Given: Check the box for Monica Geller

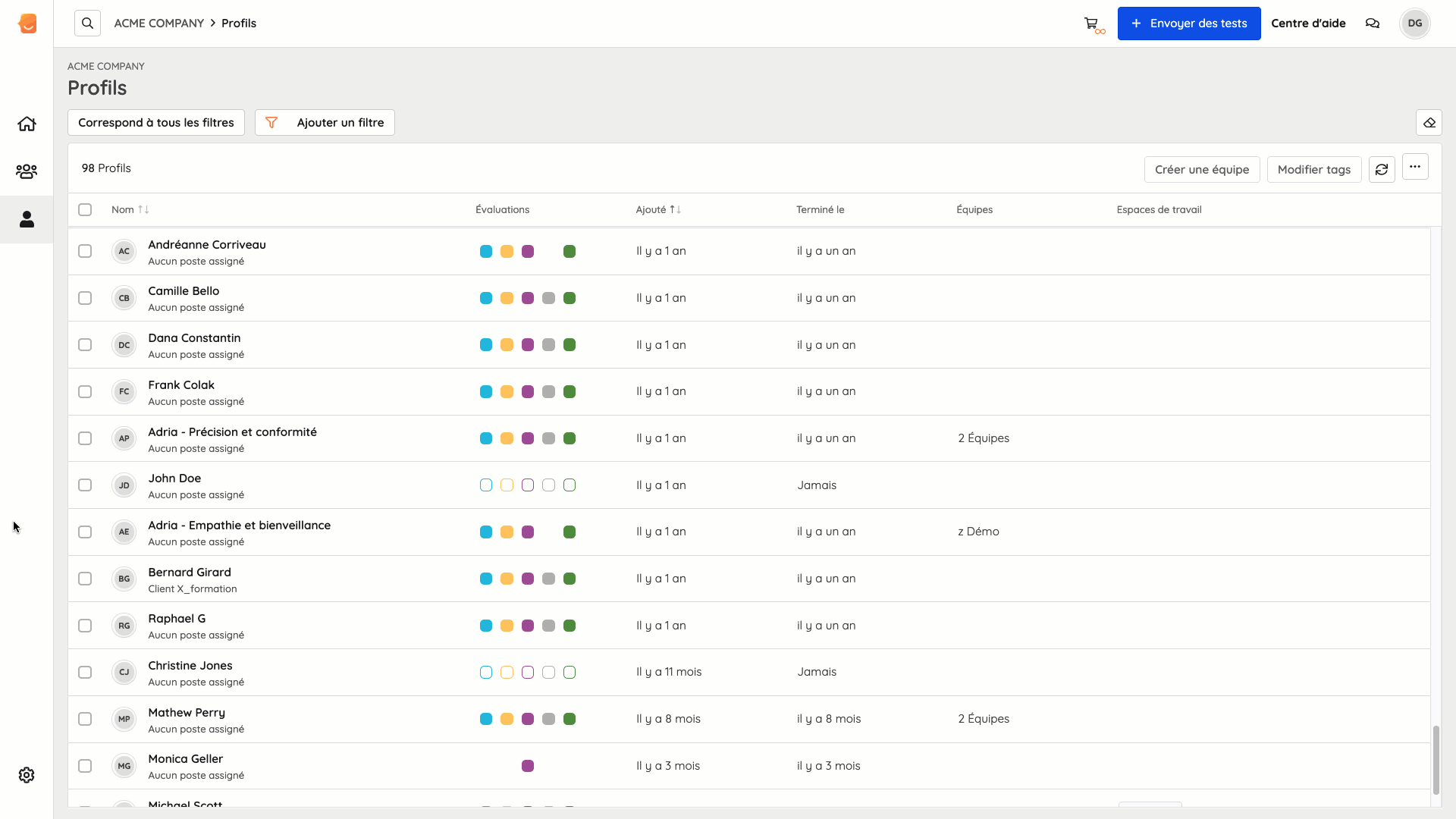Looking at the screenshot, I should (85, 766).
